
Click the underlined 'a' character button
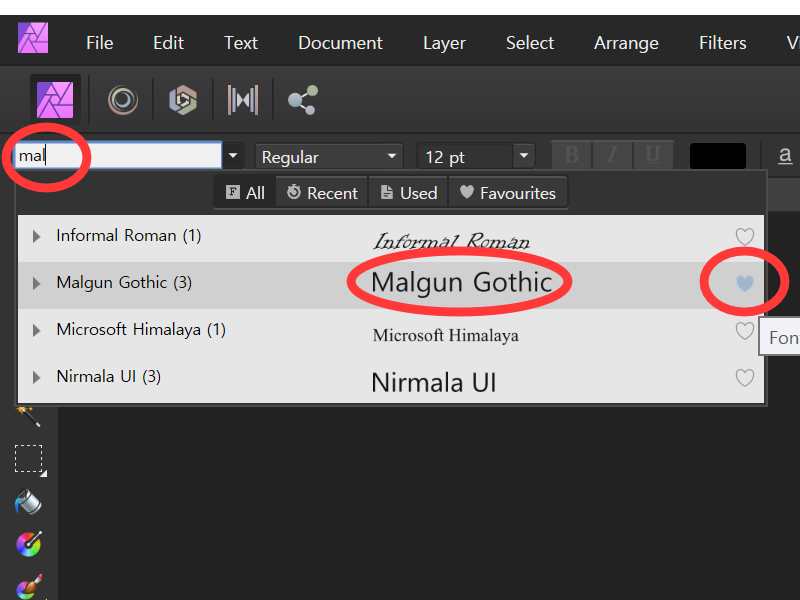(x=785, y=155)
